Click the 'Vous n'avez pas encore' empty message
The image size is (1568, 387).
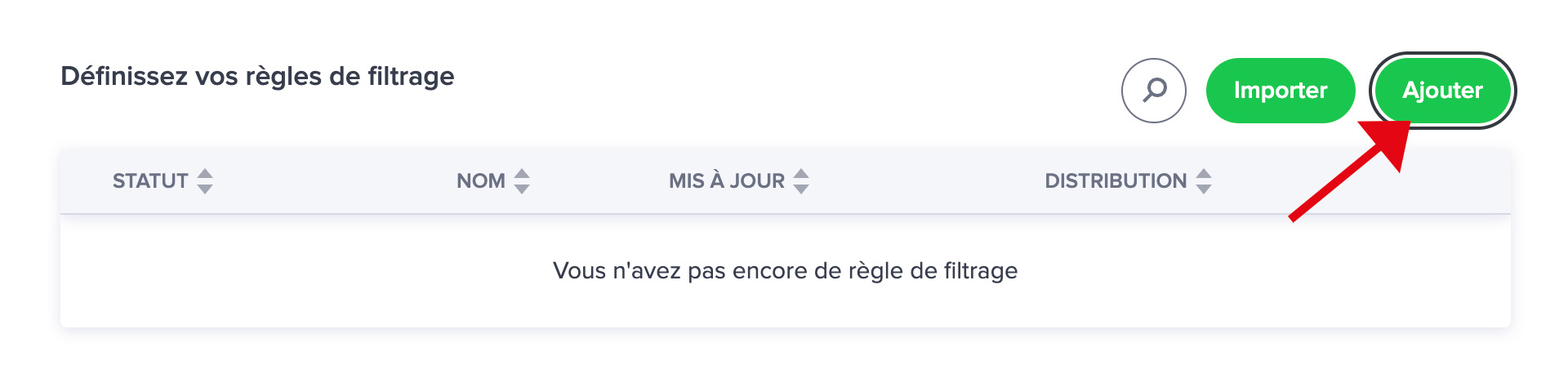pyautogui.click(x=785, y=271)
